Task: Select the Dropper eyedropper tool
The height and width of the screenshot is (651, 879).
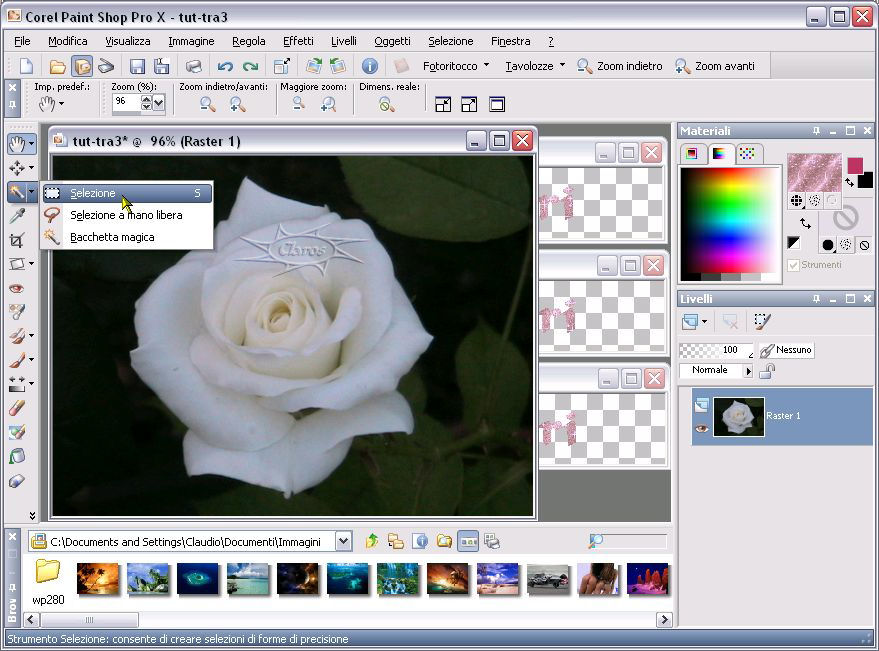Action: pos(17,216)
